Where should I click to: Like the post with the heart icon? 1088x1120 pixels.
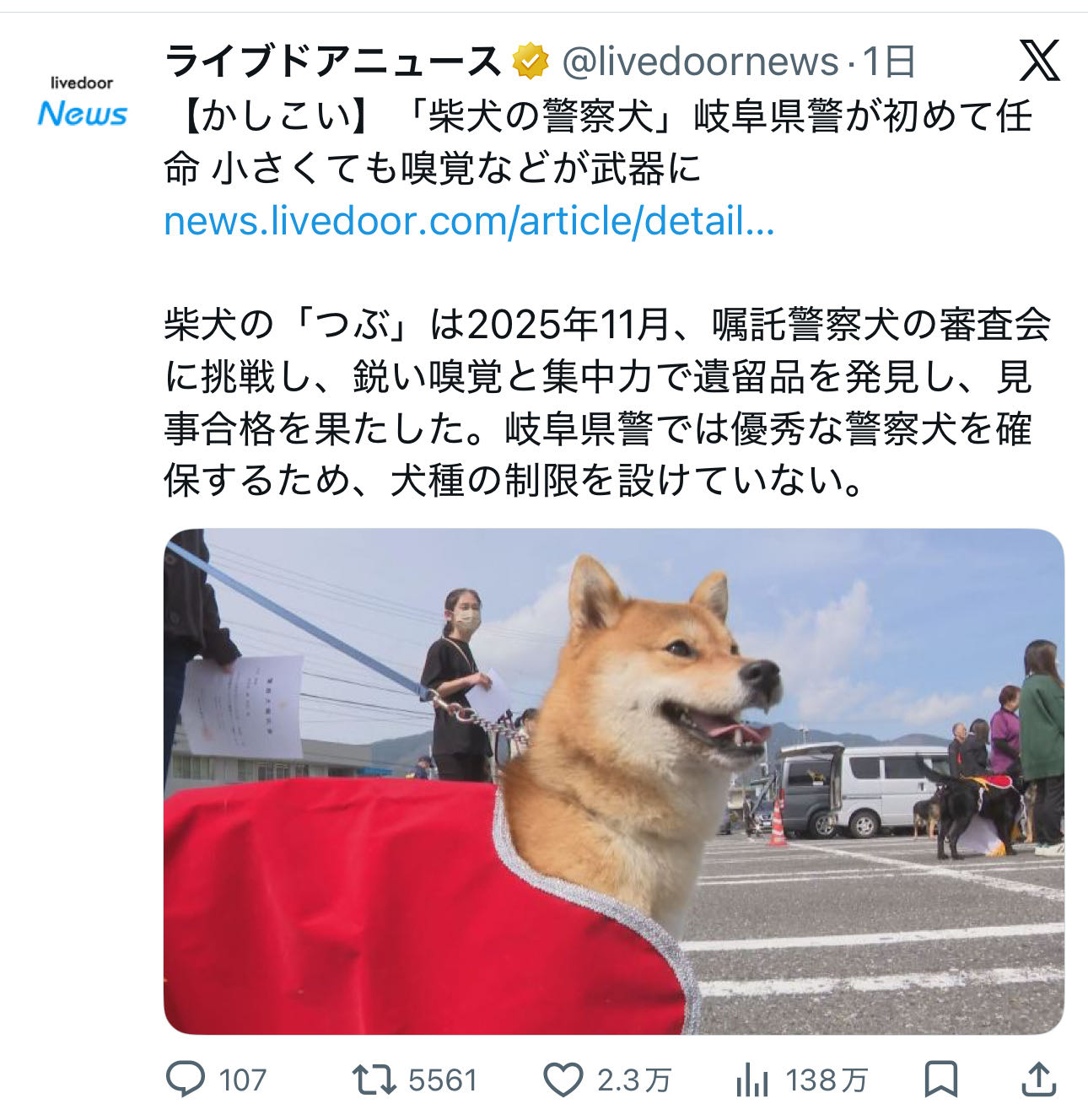pyautogui.click(x=563, y=1080)
